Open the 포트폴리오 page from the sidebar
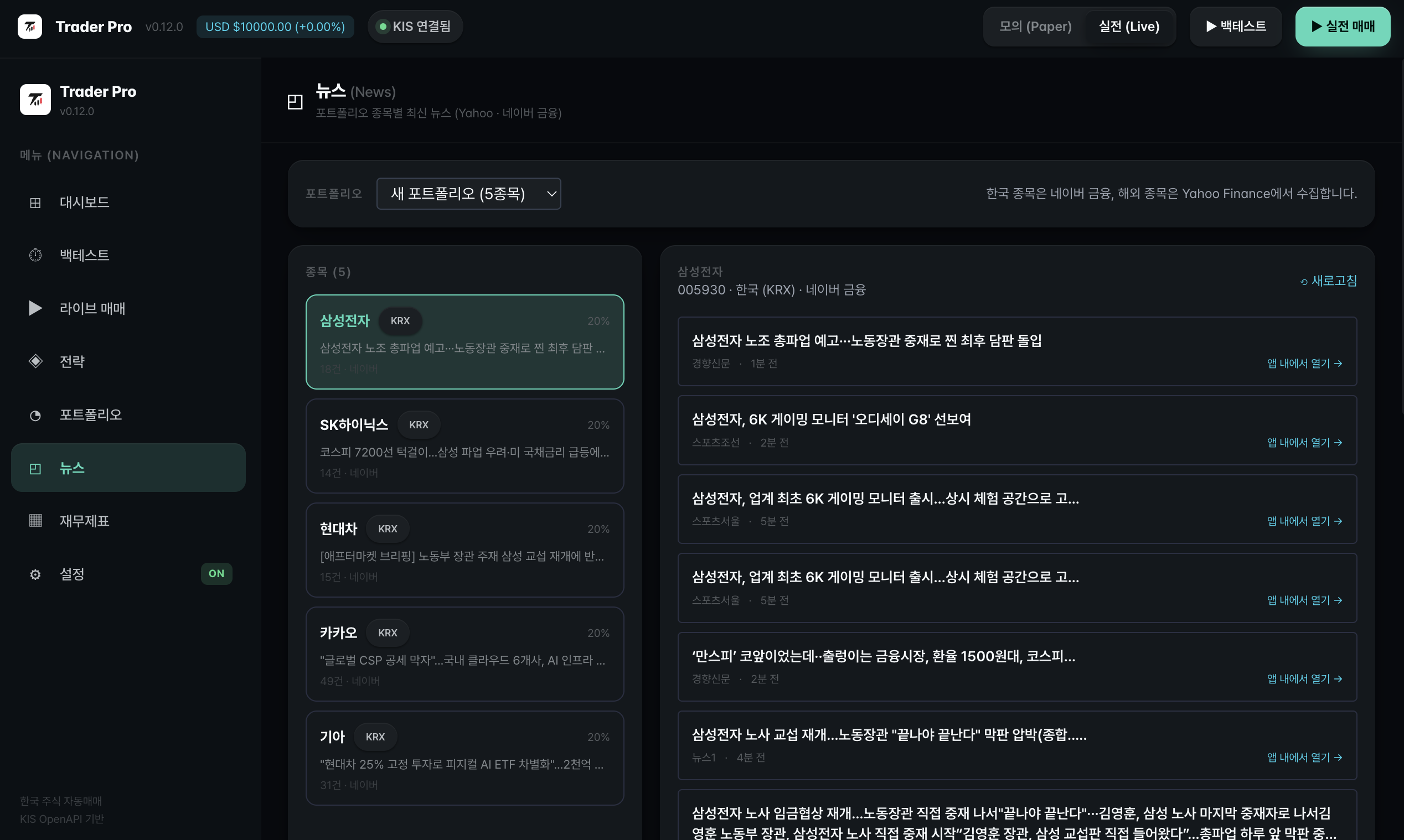 128,415
